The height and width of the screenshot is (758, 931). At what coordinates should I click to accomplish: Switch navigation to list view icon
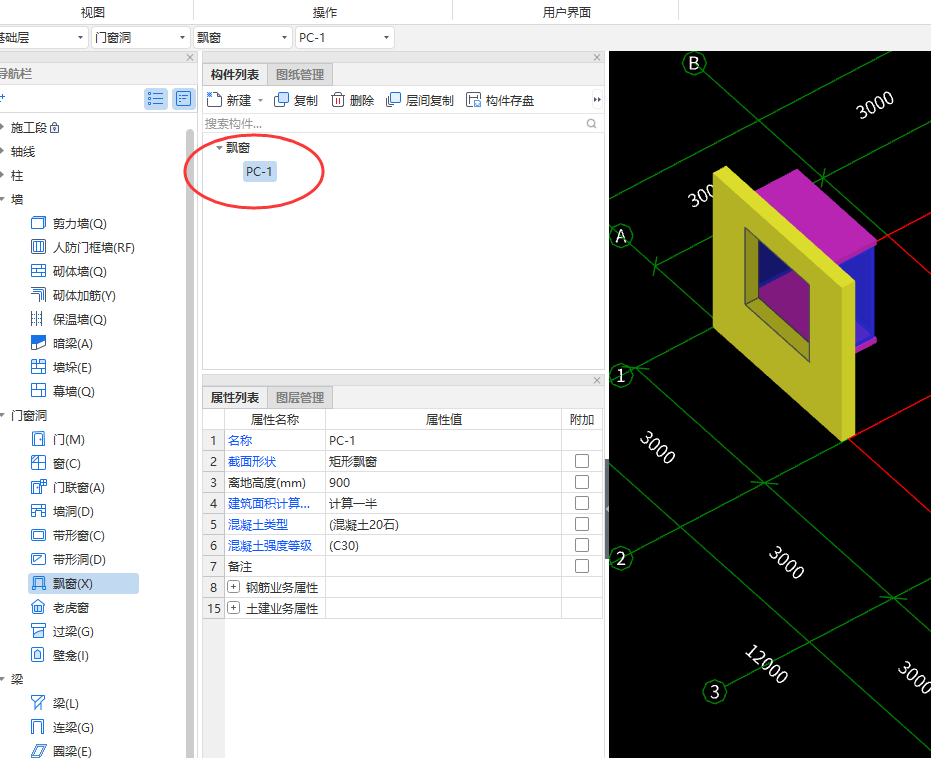pos(156,99)
